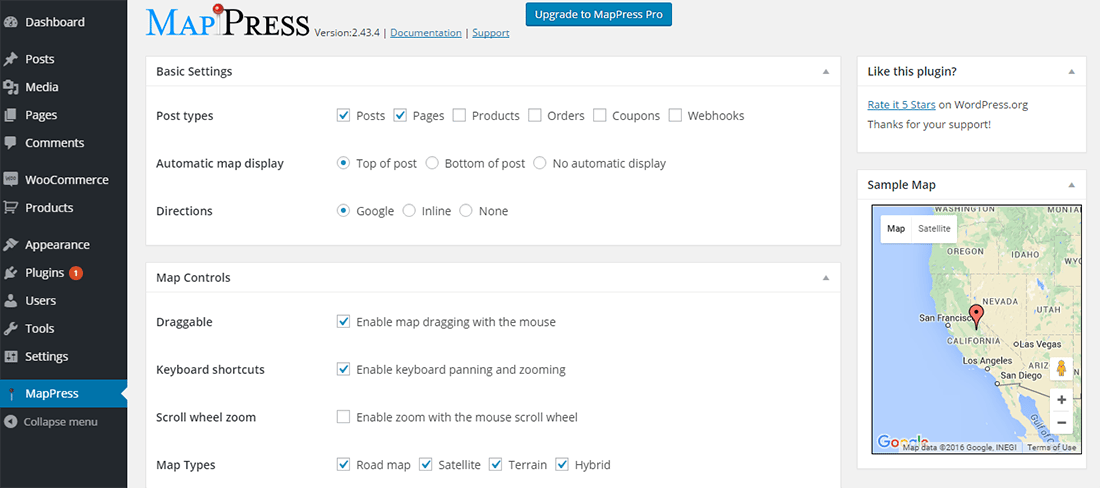Enable the Orders post type checkbox
Image resolution: width=1100 pixels, height=488 pixels.
pyautogui.click(x=535, y=115)
